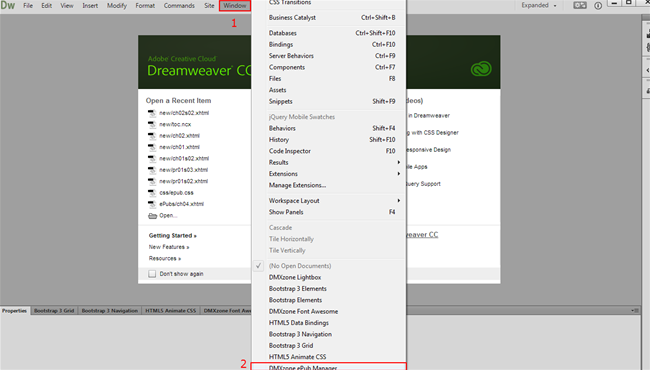
Task: Open the Commands menu
Action: point(179,6)
